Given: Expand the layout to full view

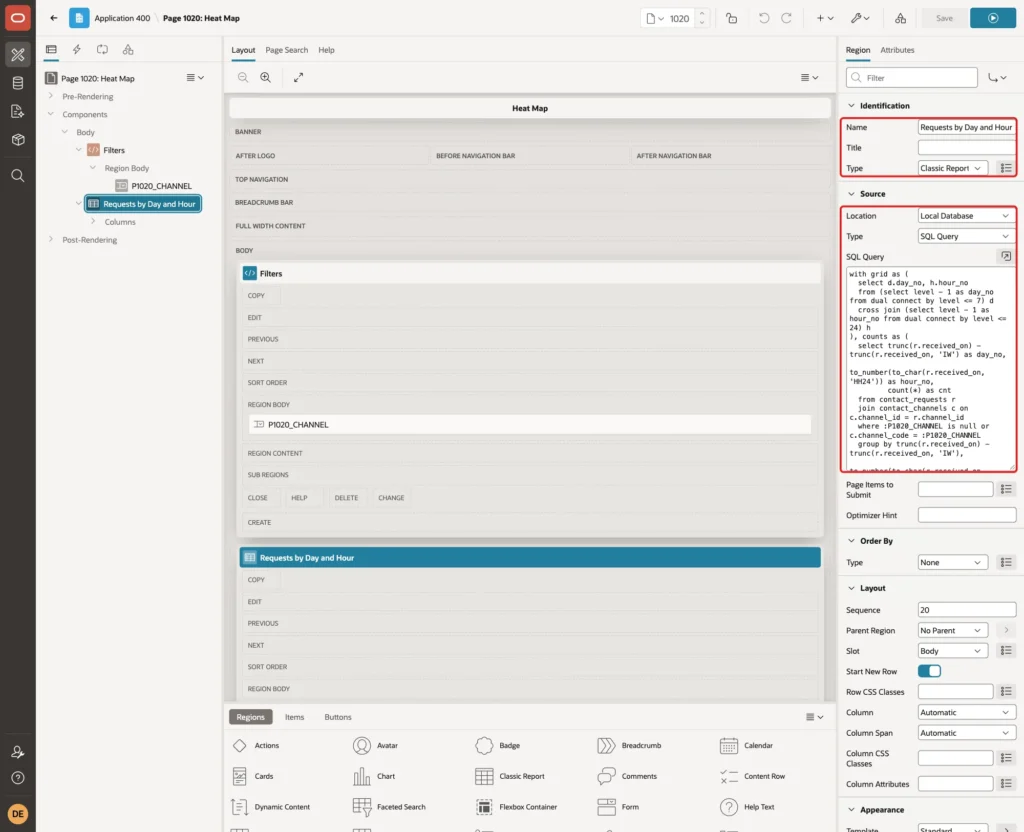Looking at the screenshot, I should point(298,77).
